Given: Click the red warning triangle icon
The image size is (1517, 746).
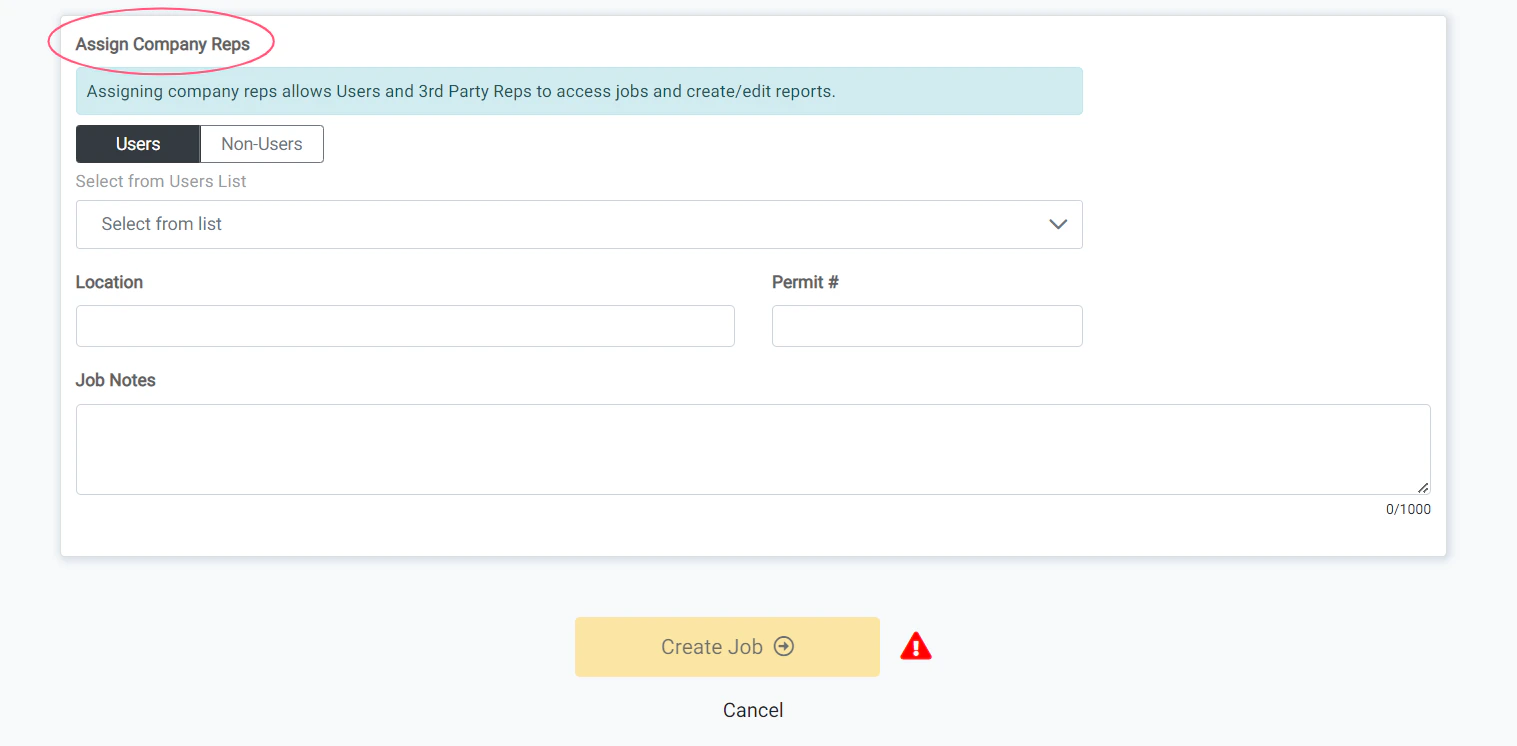Looking at the screenshot, I should tap(915, 646).
